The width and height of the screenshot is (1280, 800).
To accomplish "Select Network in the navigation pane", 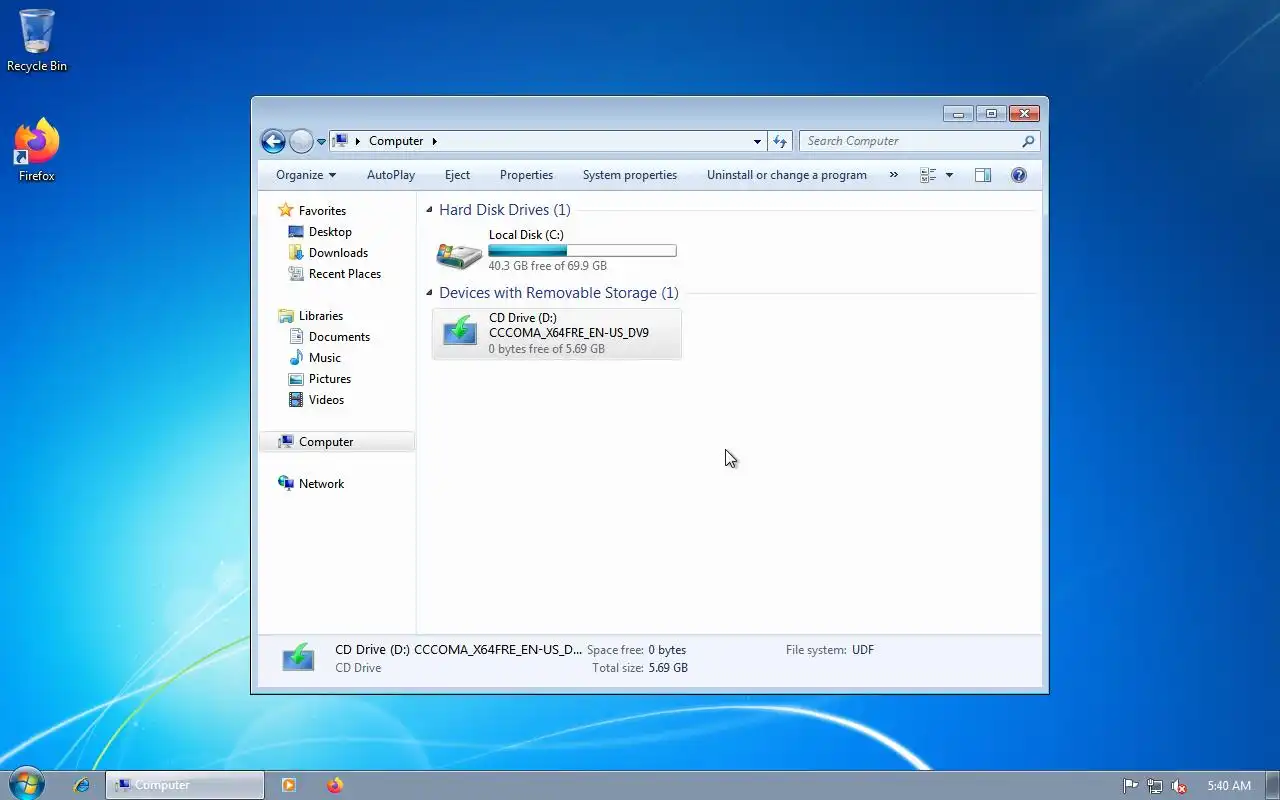I will tap(321, 484).
